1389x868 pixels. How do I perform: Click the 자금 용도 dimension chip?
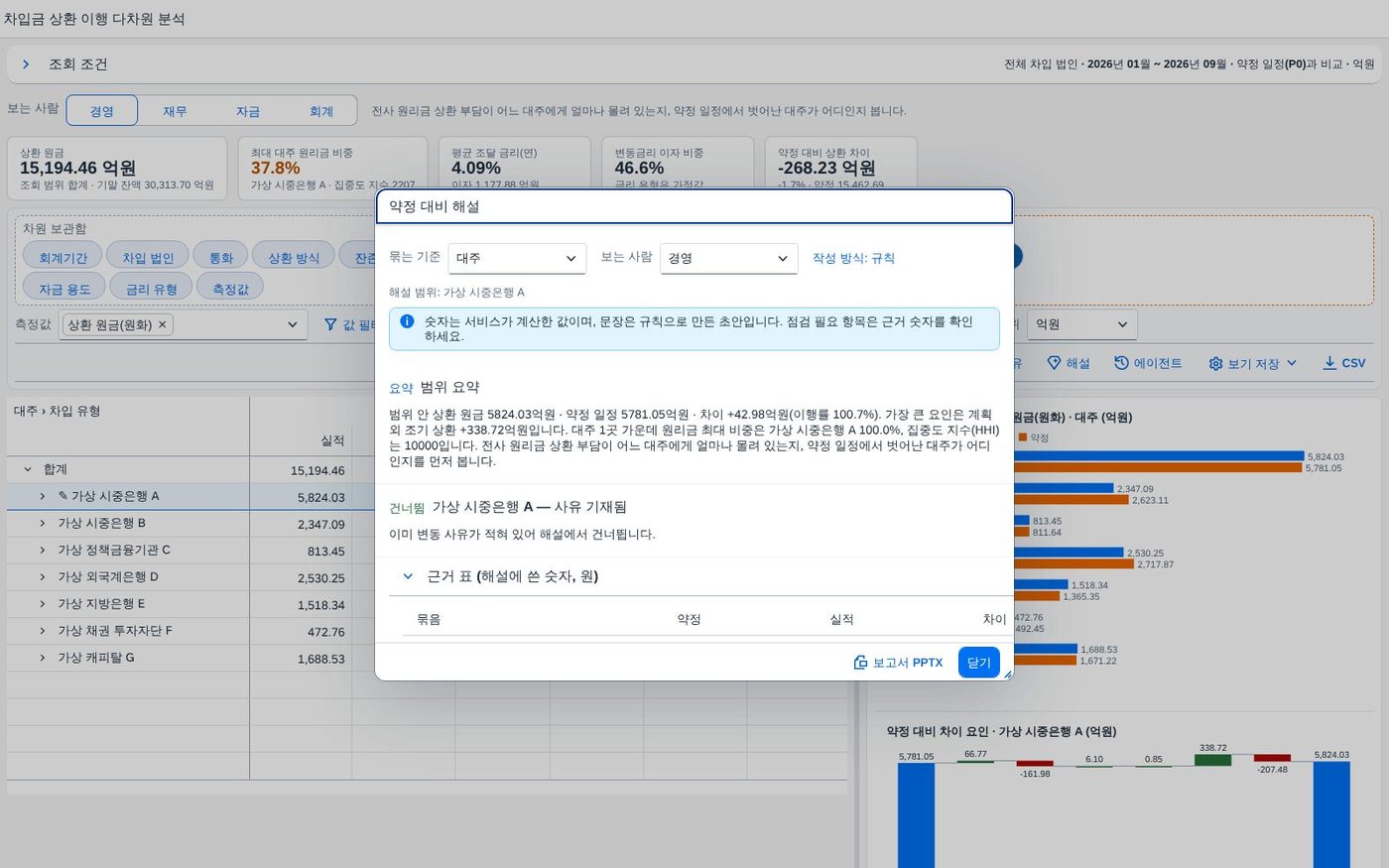click(63, 288)
